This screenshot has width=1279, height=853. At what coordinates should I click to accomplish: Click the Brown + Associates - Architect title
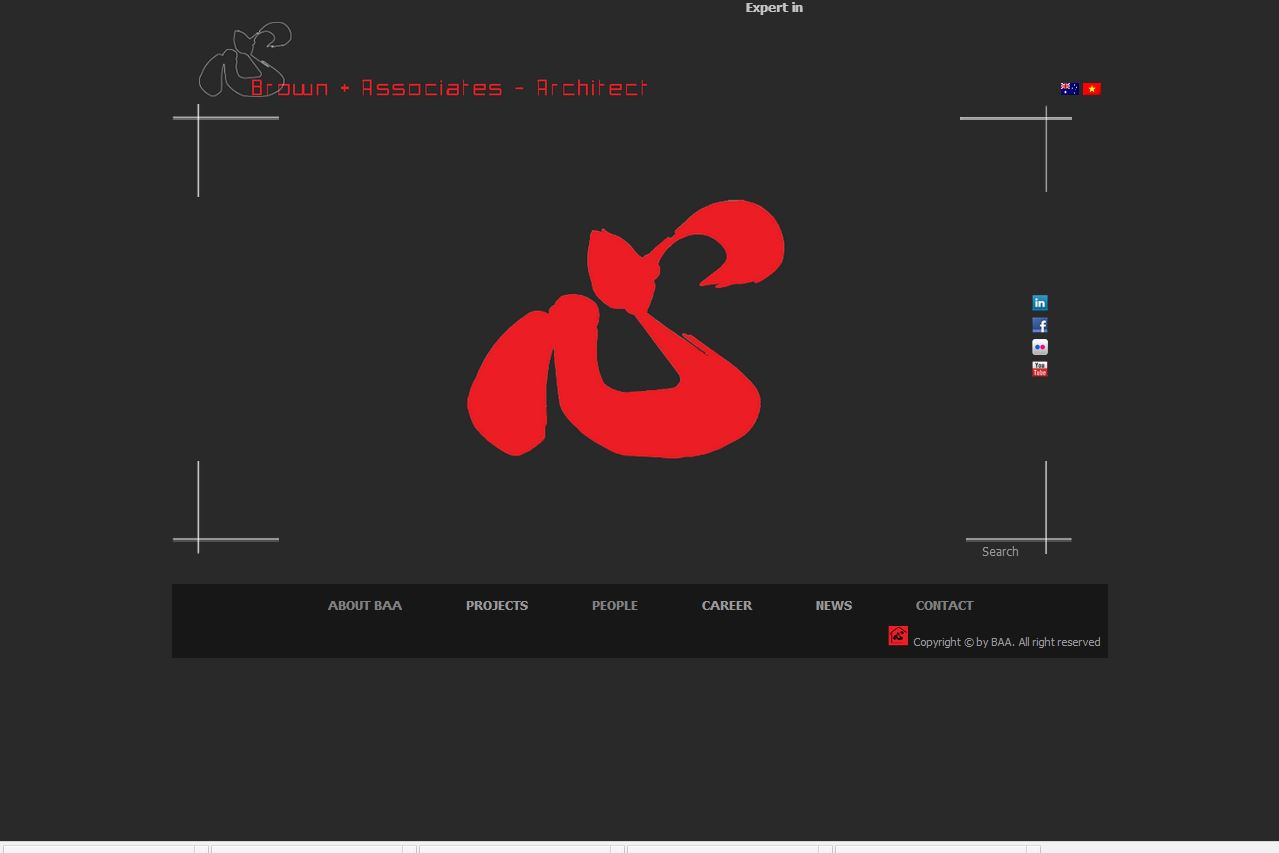coord(450,88)
